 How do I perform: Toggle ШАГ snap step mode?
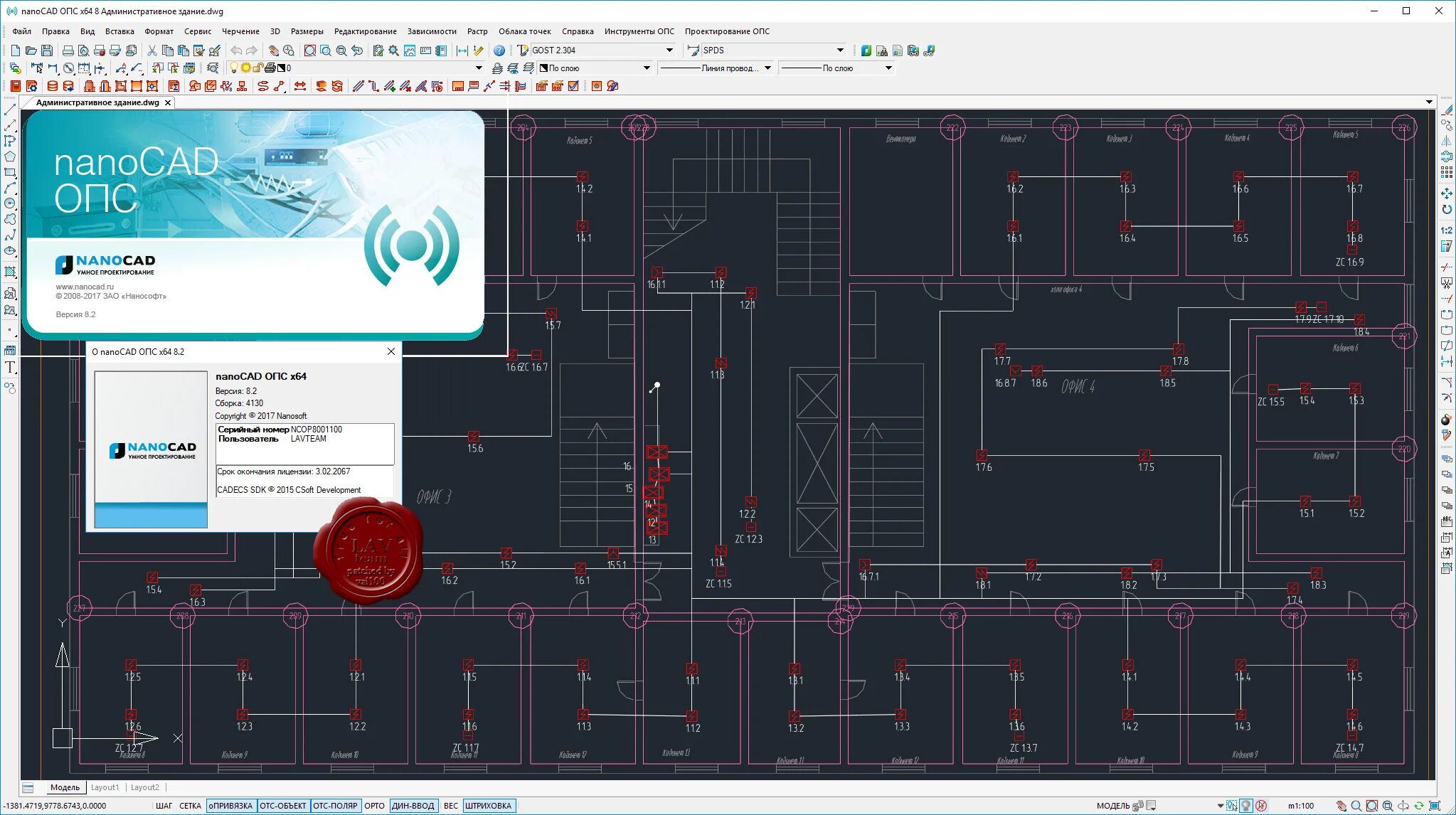point(164,806)
